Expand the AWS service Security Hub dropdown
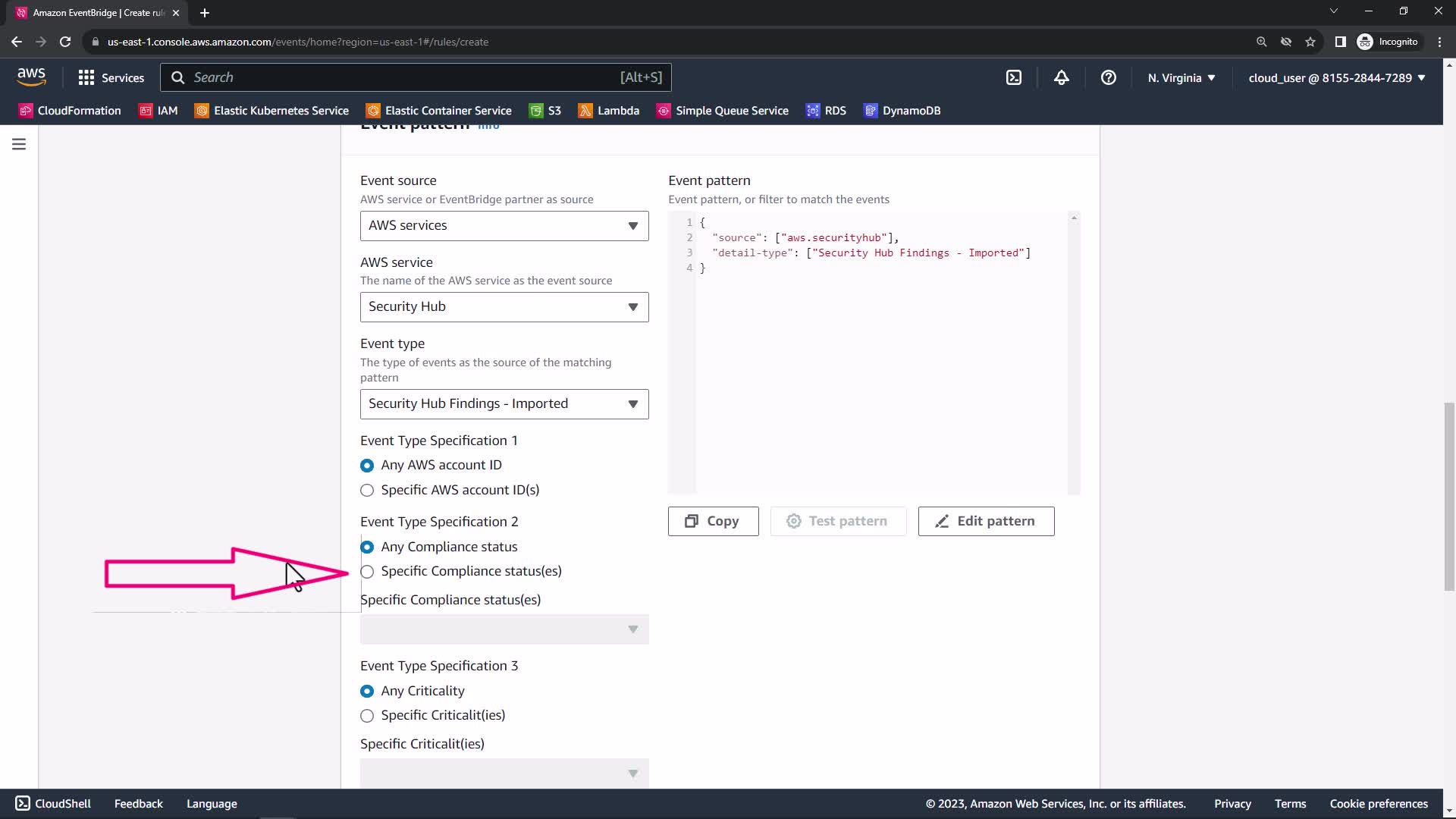The image size is (1456, 819). (504, 307)
